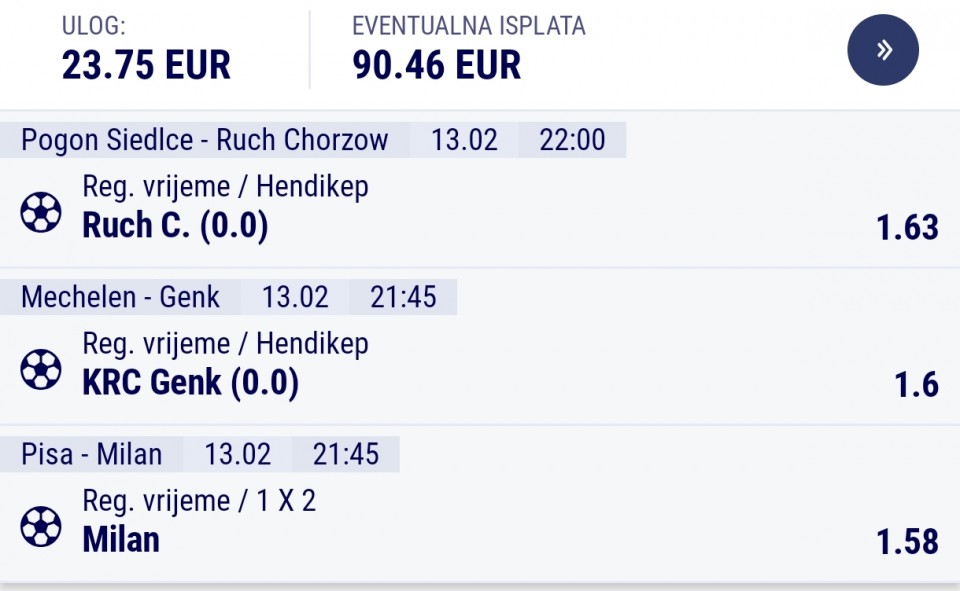
Task: Click soccer ball icon beside Milan
Action: tap(41, 526)
